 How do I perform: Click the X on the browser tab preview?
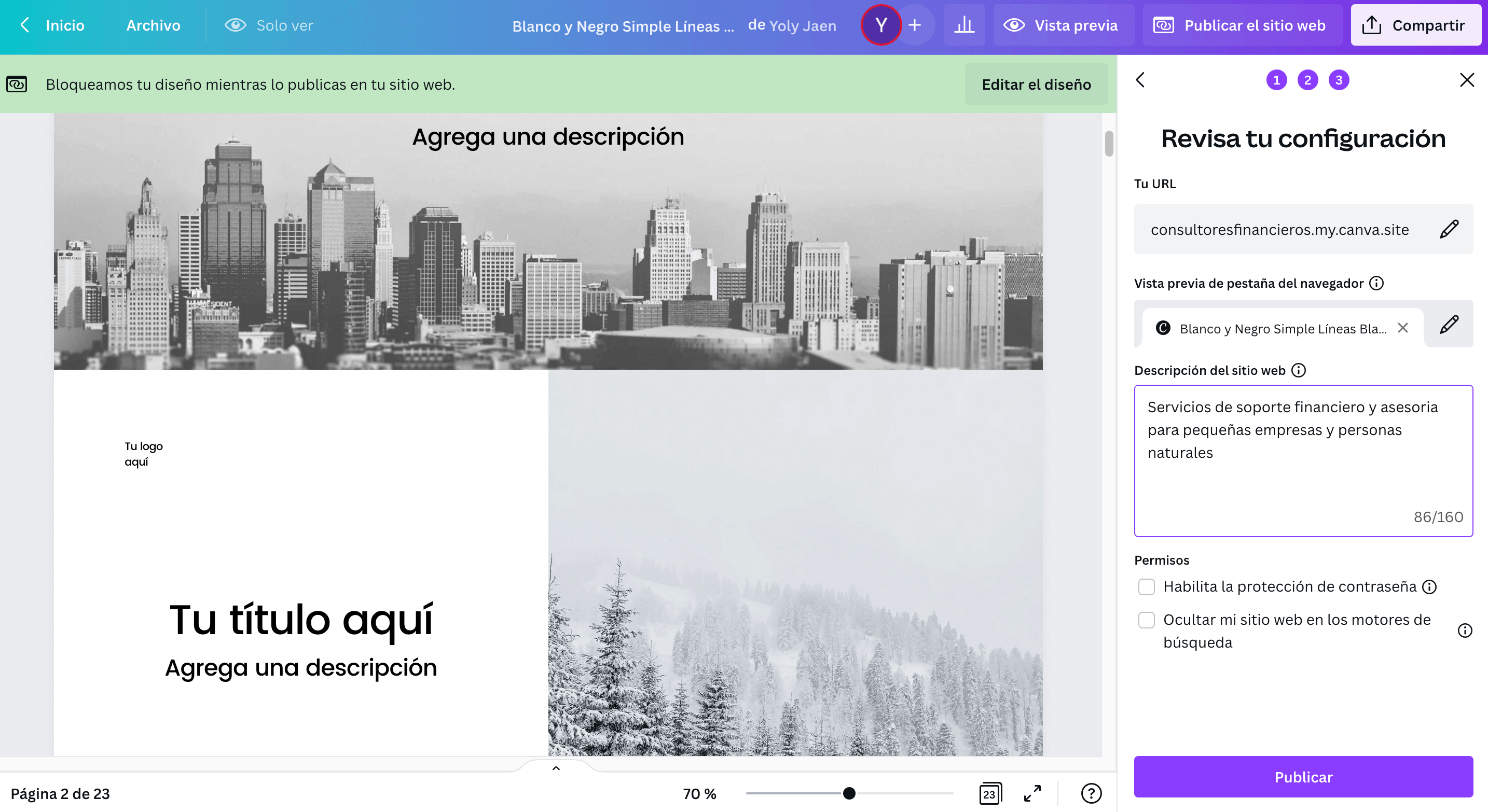coord(1402,328)
